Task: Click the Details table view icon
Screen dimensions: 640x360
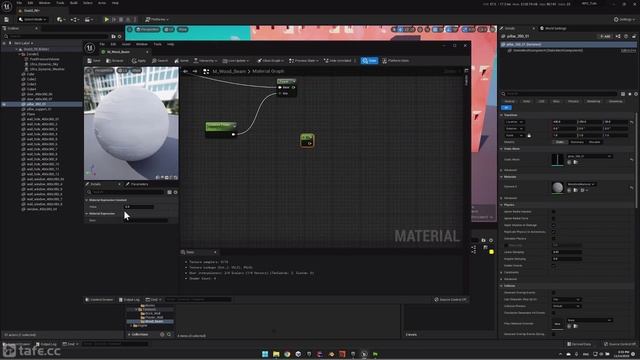Action: pyautogui.click(x=623, y=94)
